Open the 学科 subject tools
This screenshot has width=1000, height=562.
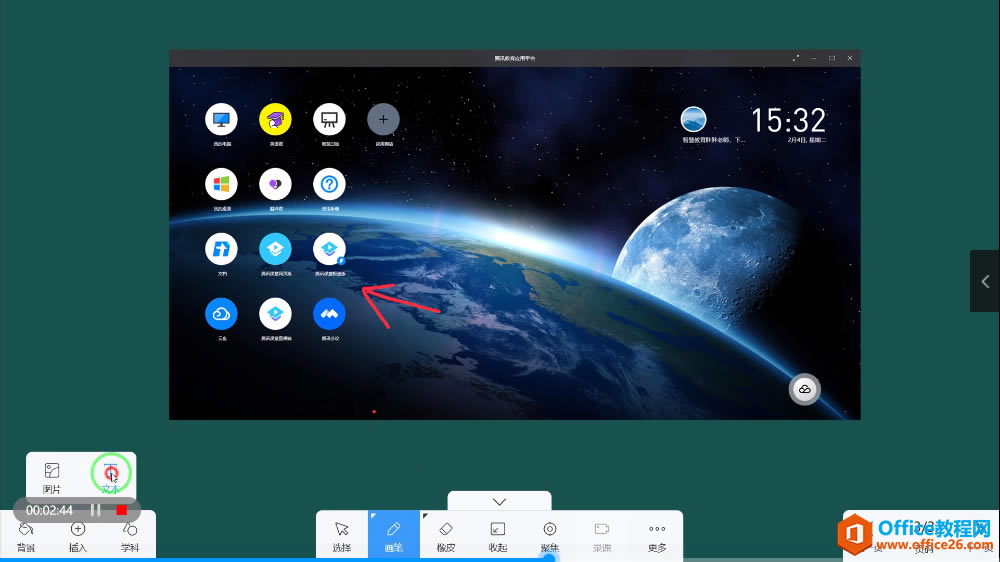click(129, 536)
